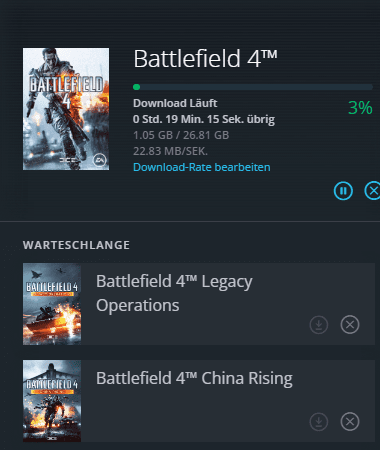
Task: Start China Rising download now
Action: (x=319, y=422)
